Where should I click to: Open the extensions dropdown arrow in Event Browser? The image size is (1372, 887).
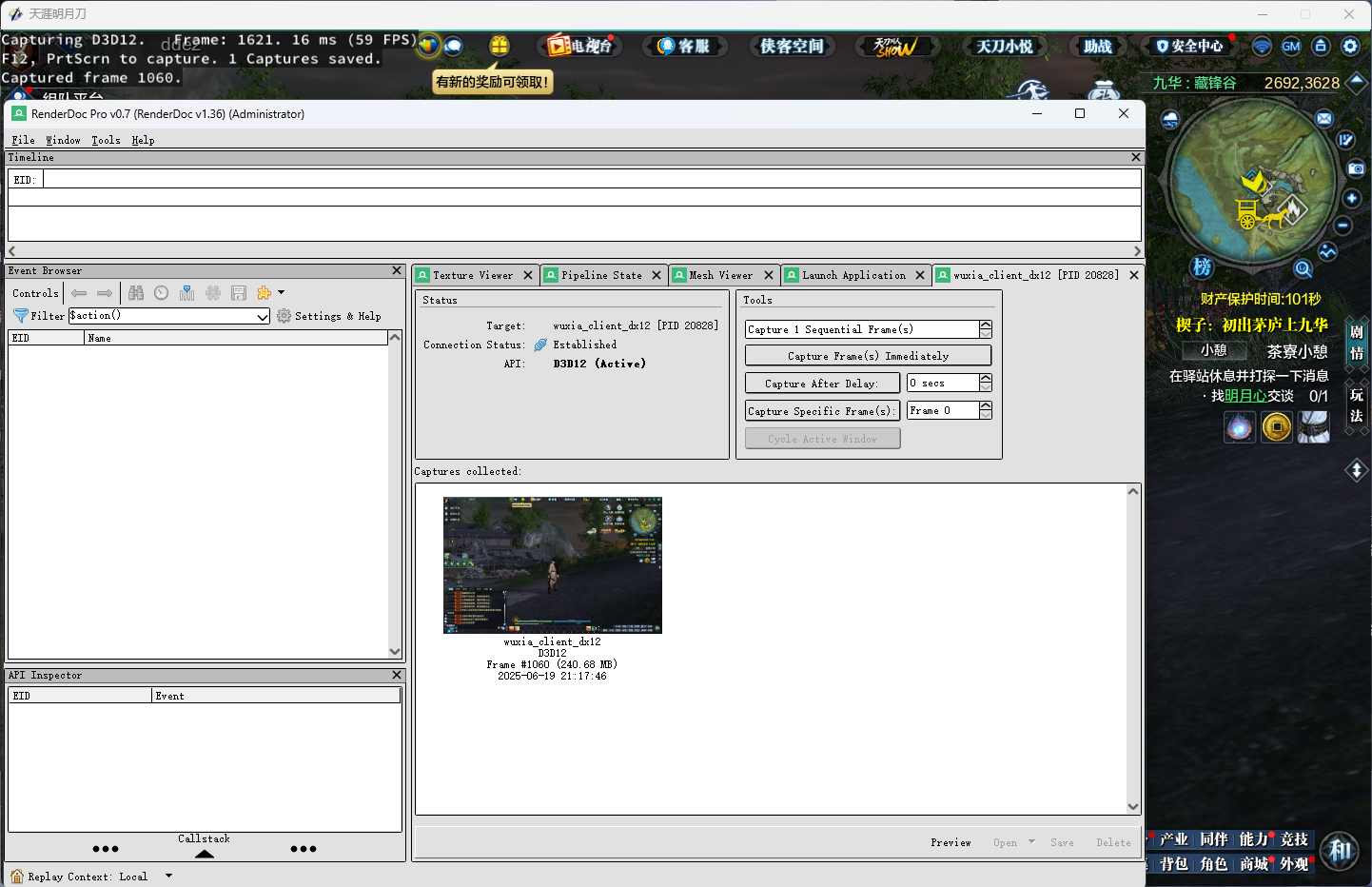tap(281, 293)
